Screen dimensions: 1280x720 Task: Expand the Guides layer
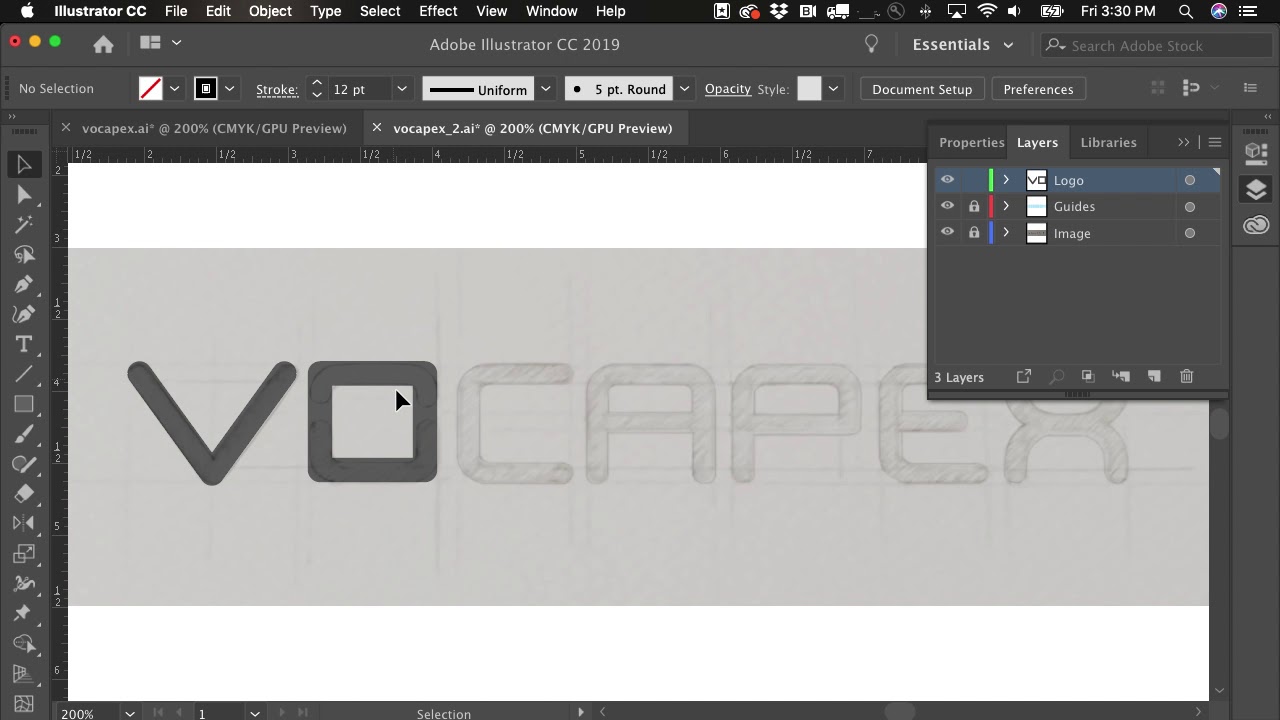[1006, 206]
